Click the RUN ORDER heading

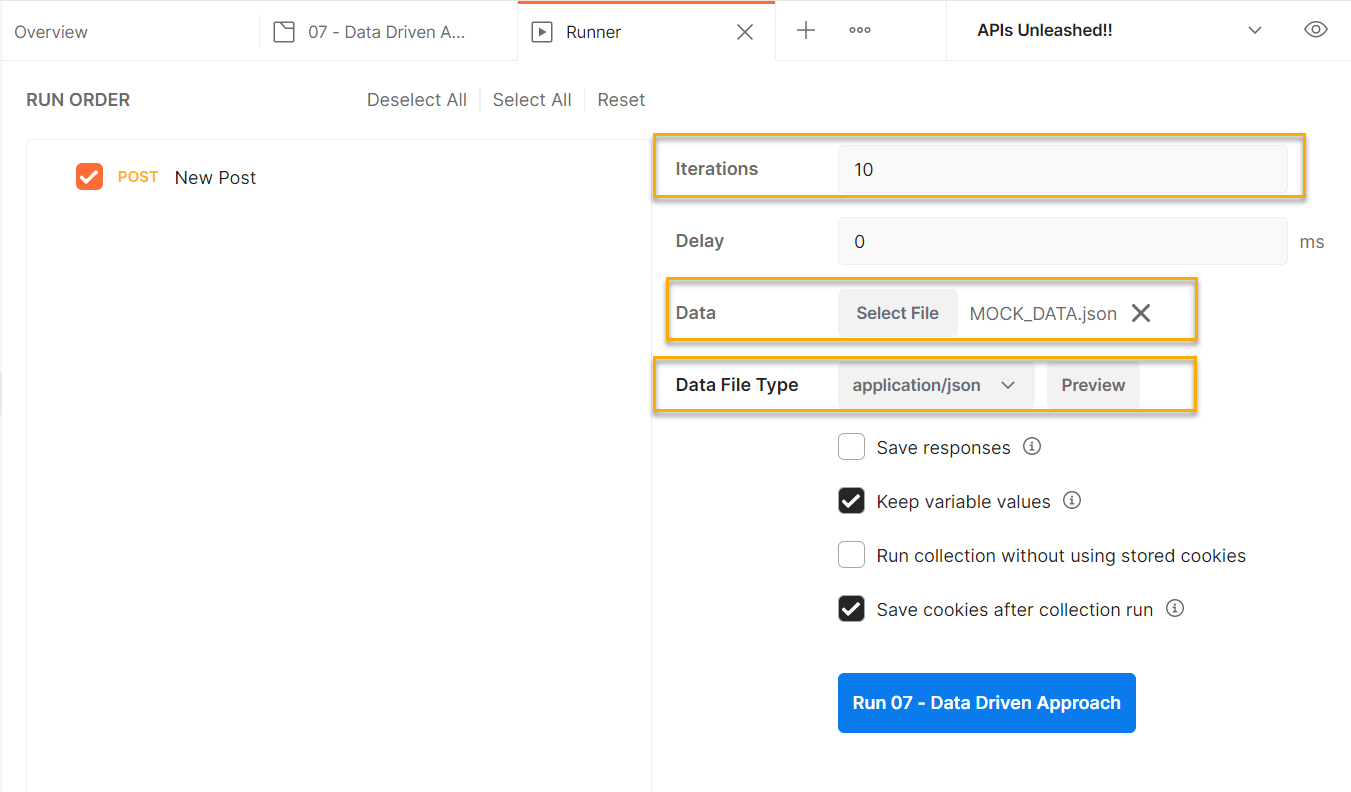point(78,100)
